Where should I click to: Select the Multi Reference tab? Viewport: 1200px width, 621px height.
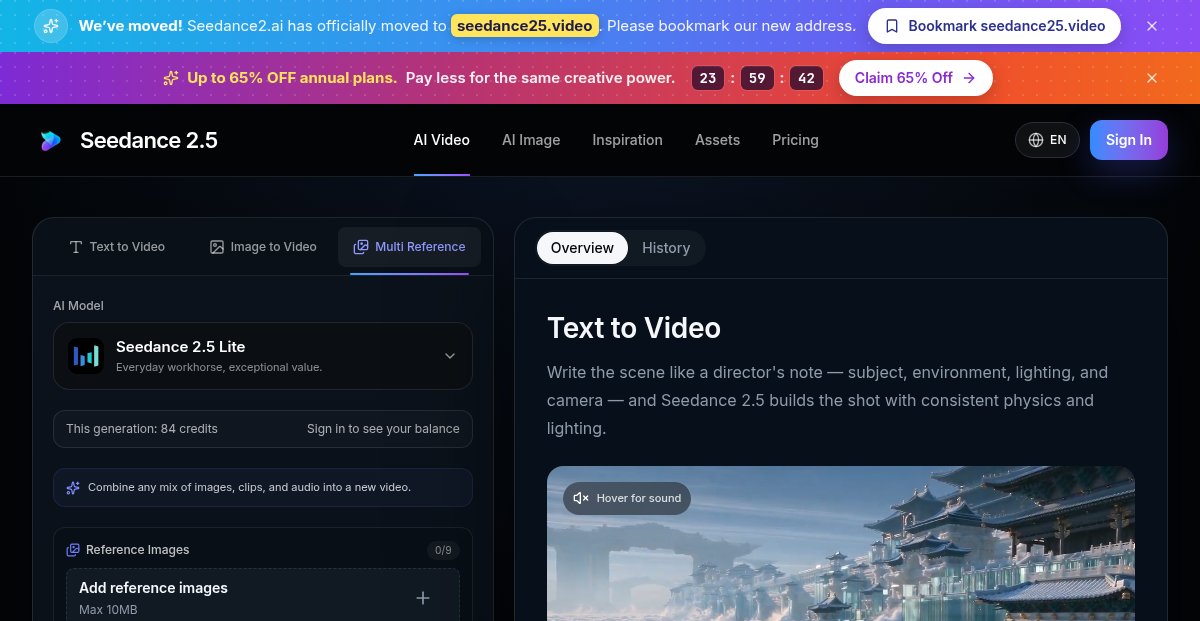click(x=409, y=247)
